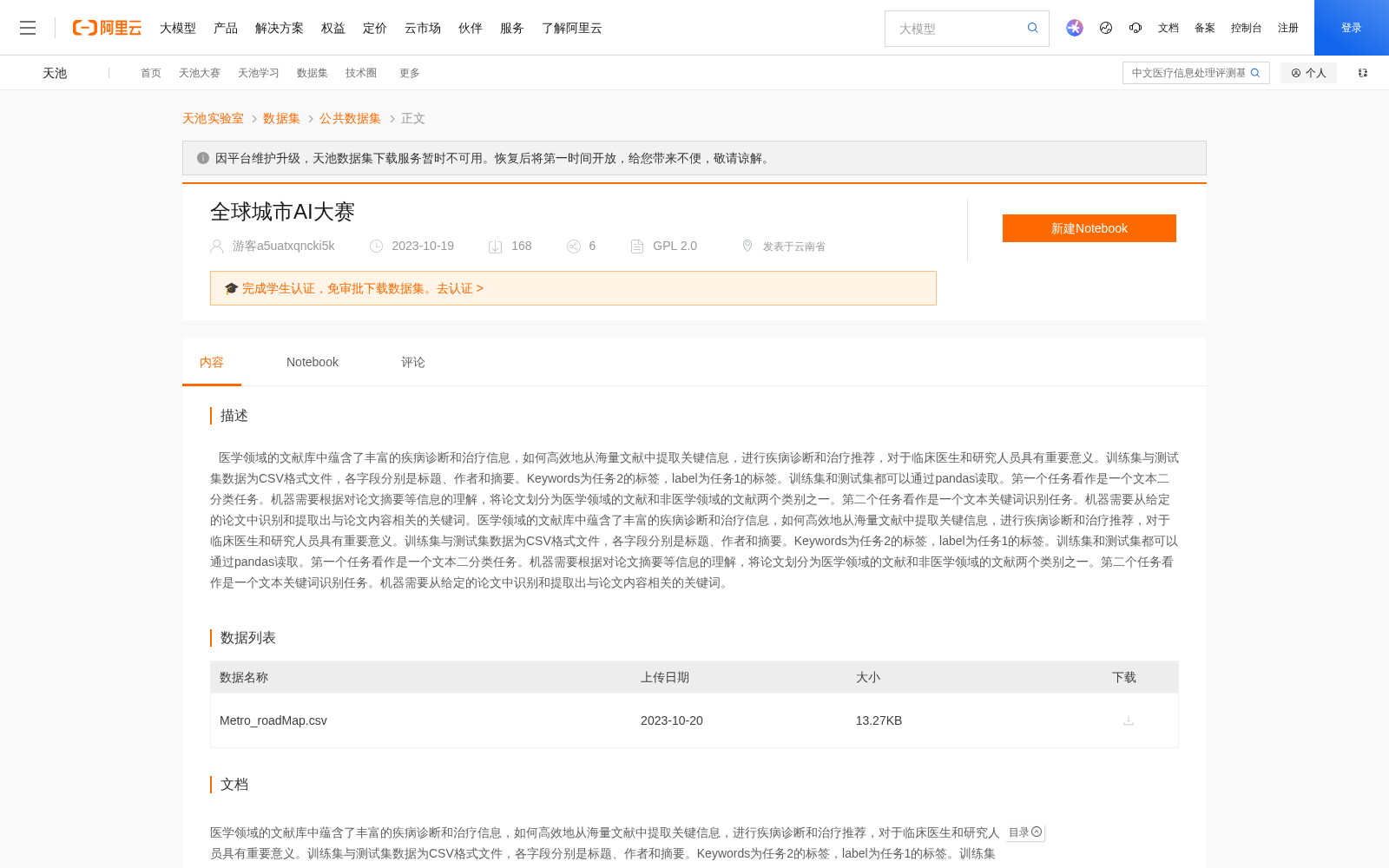This screenshot has width=1389, height=868.
Task: Click the 公共数据集 breadcrumb
Action: click(x=350, y=118)
